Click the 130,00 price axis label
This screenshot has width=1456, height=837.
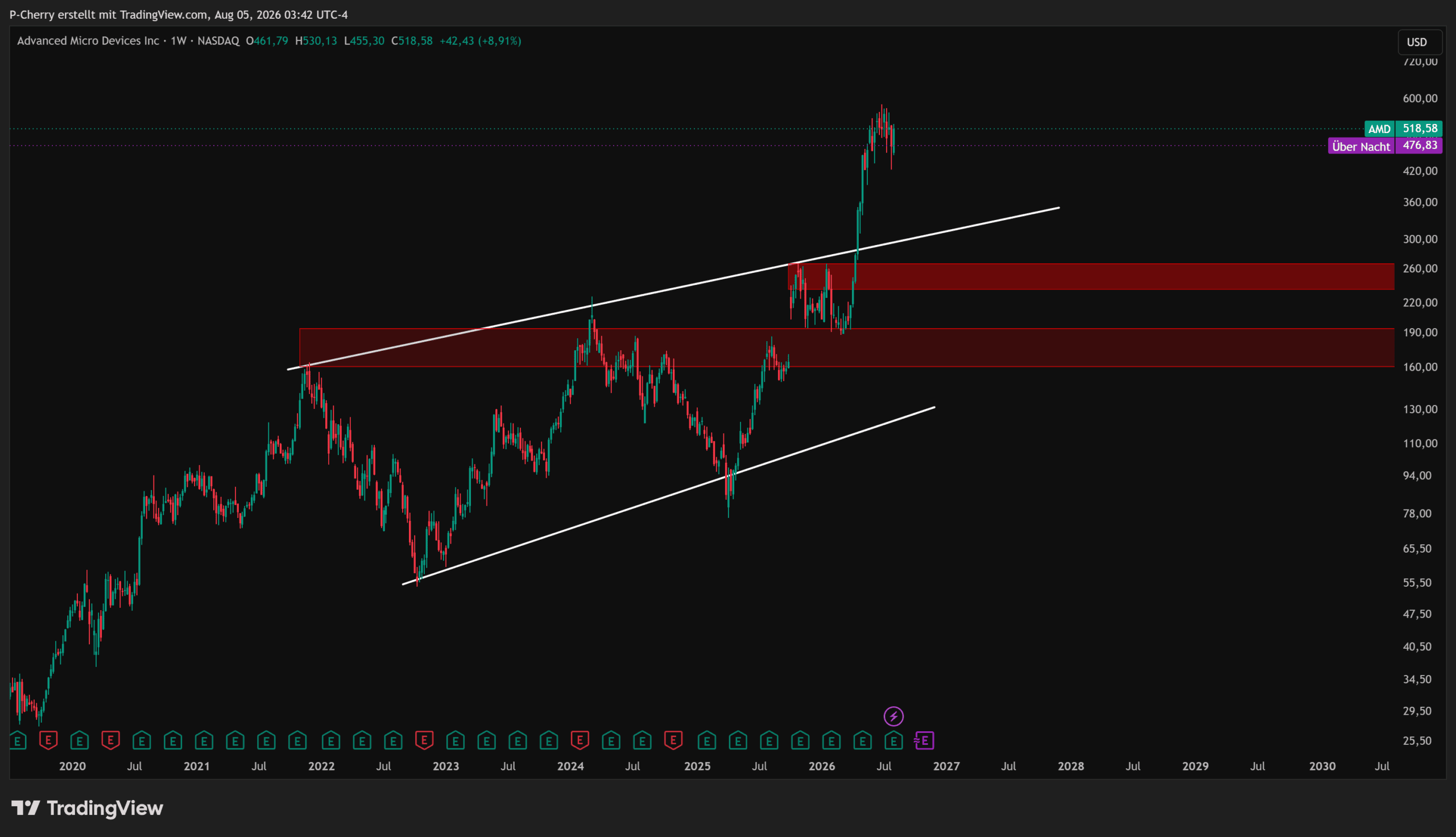[x=1420, y=409]
